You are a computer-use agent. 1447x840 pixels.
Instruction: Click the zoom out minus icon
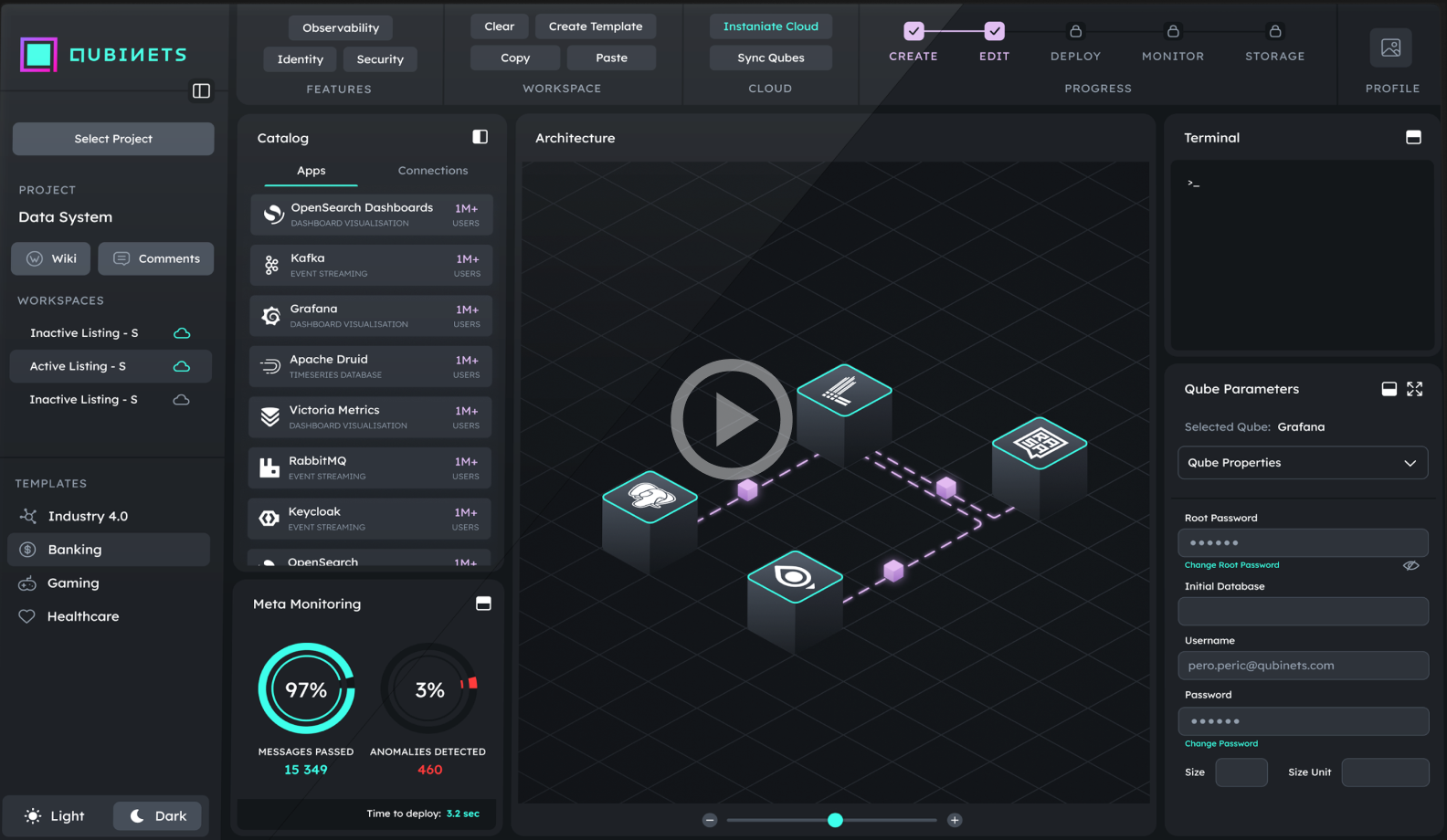(710, 820)
